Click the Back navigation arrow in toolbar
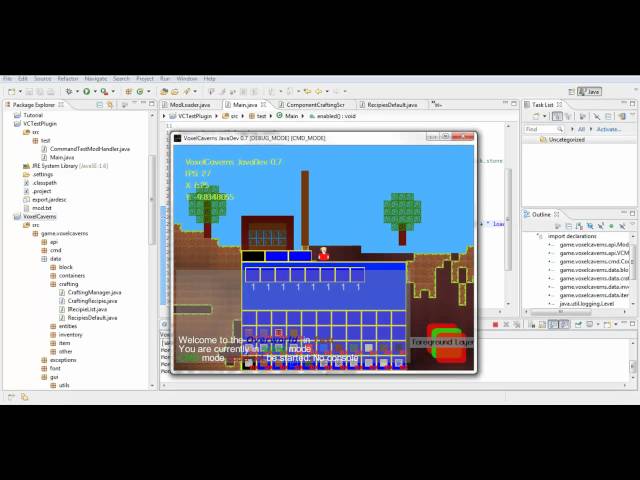 click(x=318, y=92)
